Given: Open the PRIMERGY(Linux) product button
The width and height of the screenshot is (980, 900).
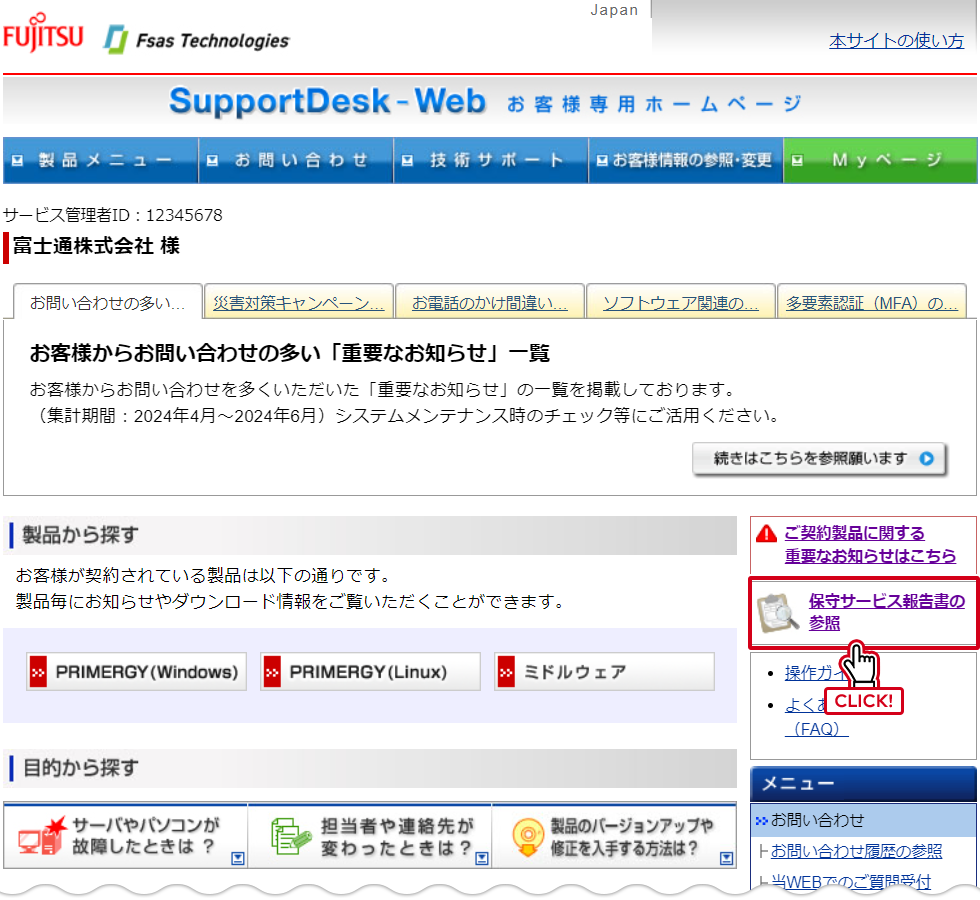Looking at the screenshot, I should [370, 672].
